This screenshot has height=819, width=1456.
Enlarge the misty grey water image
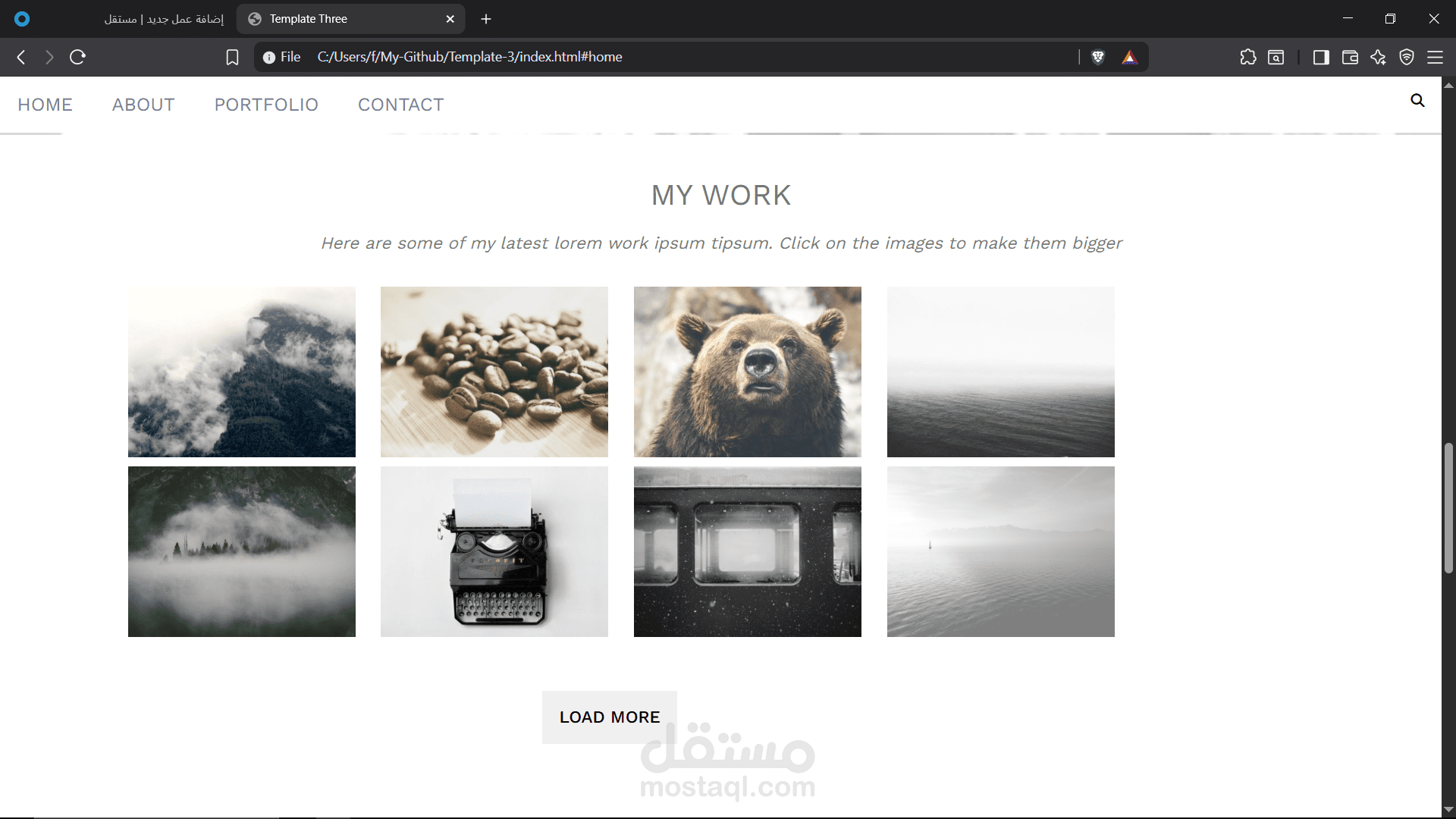pos(1001,551)
